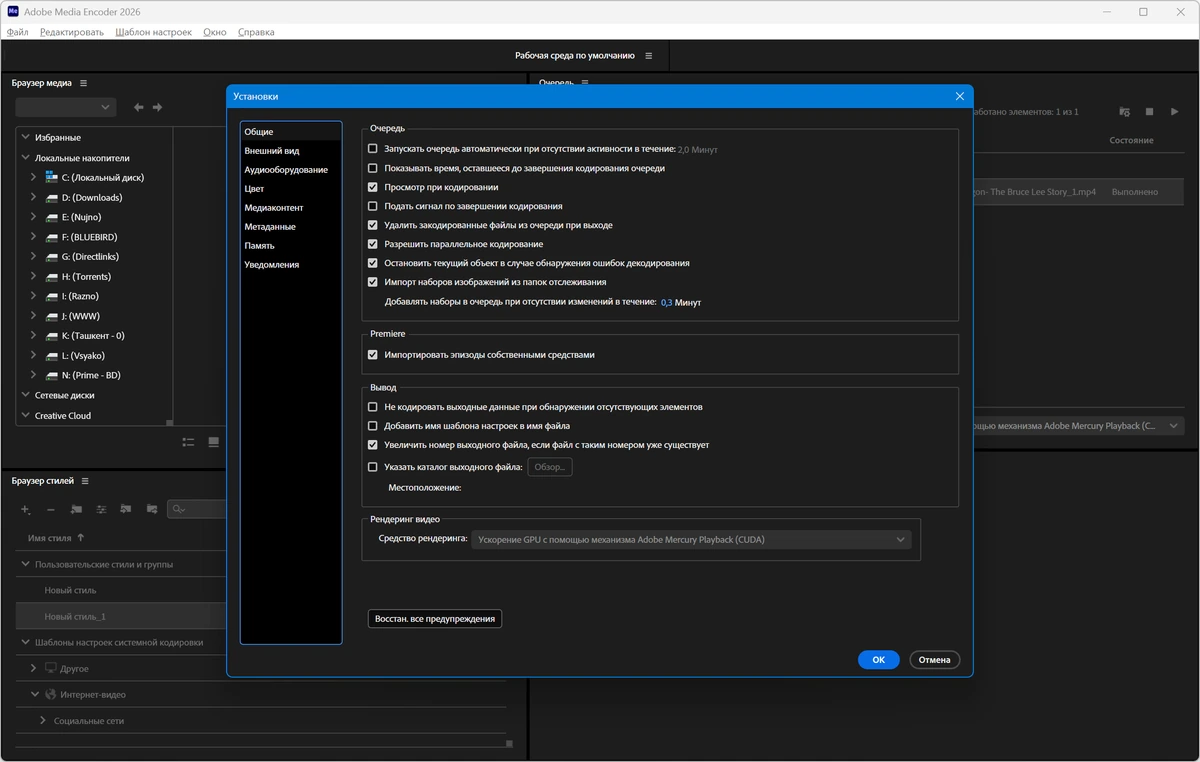Toggle Показывать время до завершения кодирования checkbox

click(373, 168)
